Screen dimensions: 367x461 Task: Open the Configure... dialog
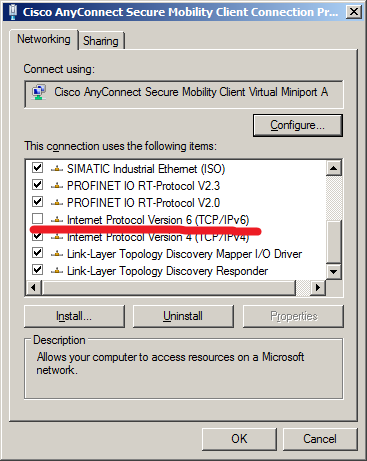[297, 125]
